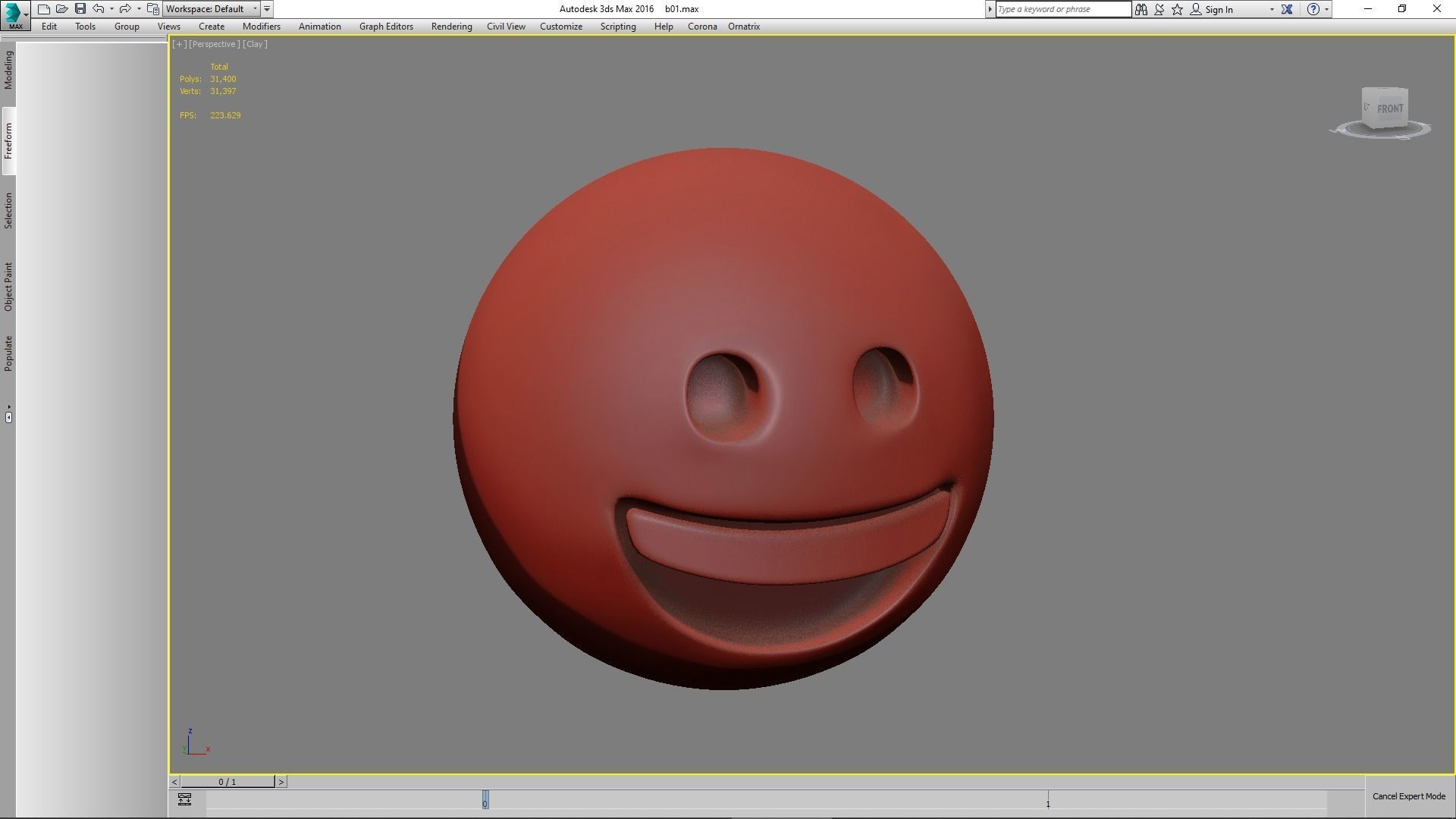The width and height of the screenshot is (1456, 819).
Task: Open the Edit menu
Action: point(49,27)
